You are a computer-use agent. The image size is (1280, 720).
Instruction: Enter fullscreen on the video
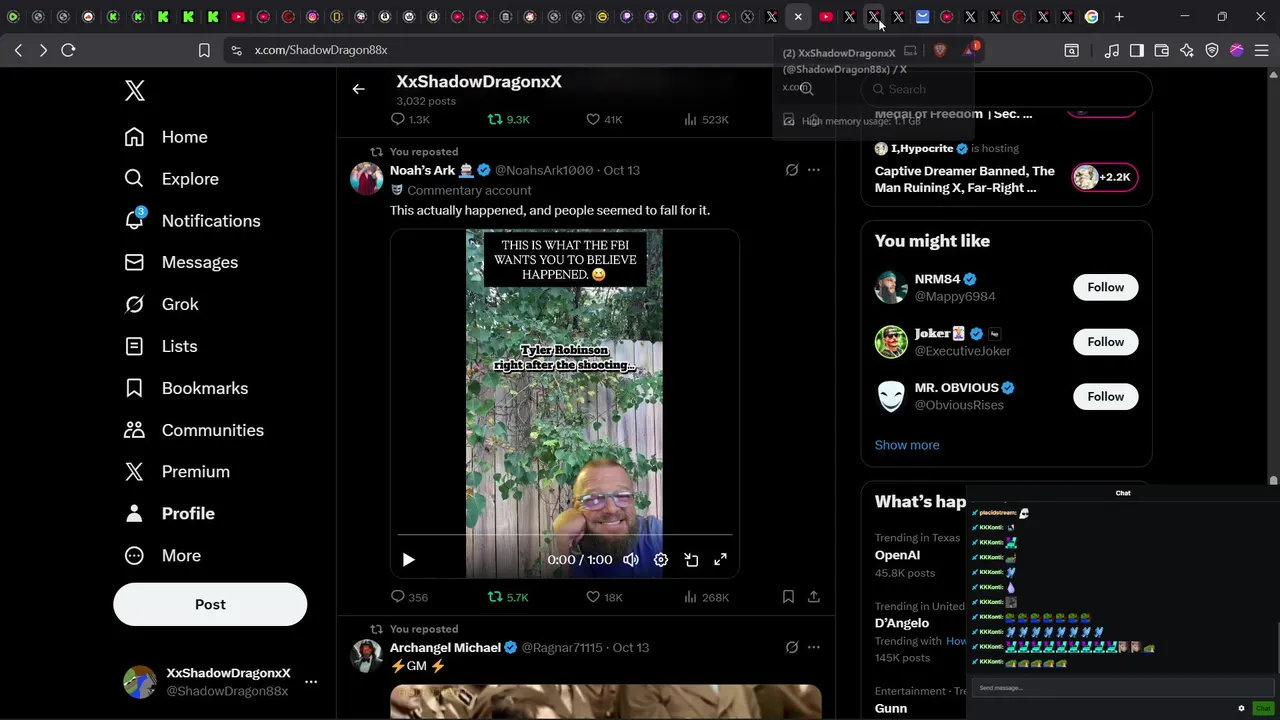tap(720, 560)
